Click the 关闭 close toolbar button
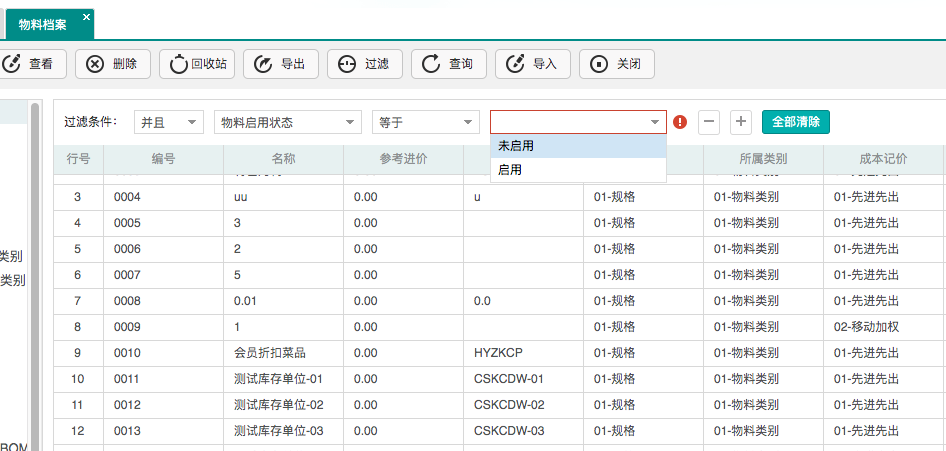Image resolution: width=946 pixels, height=451 pixels. (617, 64)
